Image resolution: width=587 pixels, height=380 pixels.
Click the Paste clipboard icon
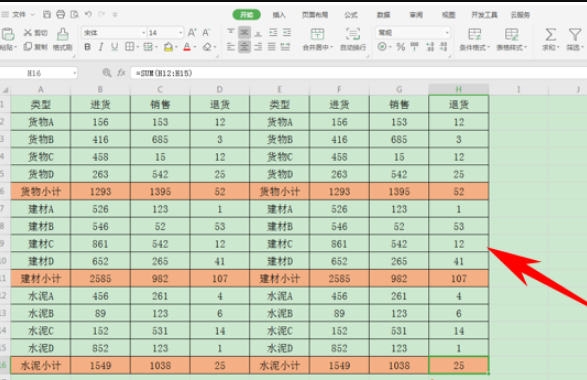pyautogui.click(x=8, y=34)
